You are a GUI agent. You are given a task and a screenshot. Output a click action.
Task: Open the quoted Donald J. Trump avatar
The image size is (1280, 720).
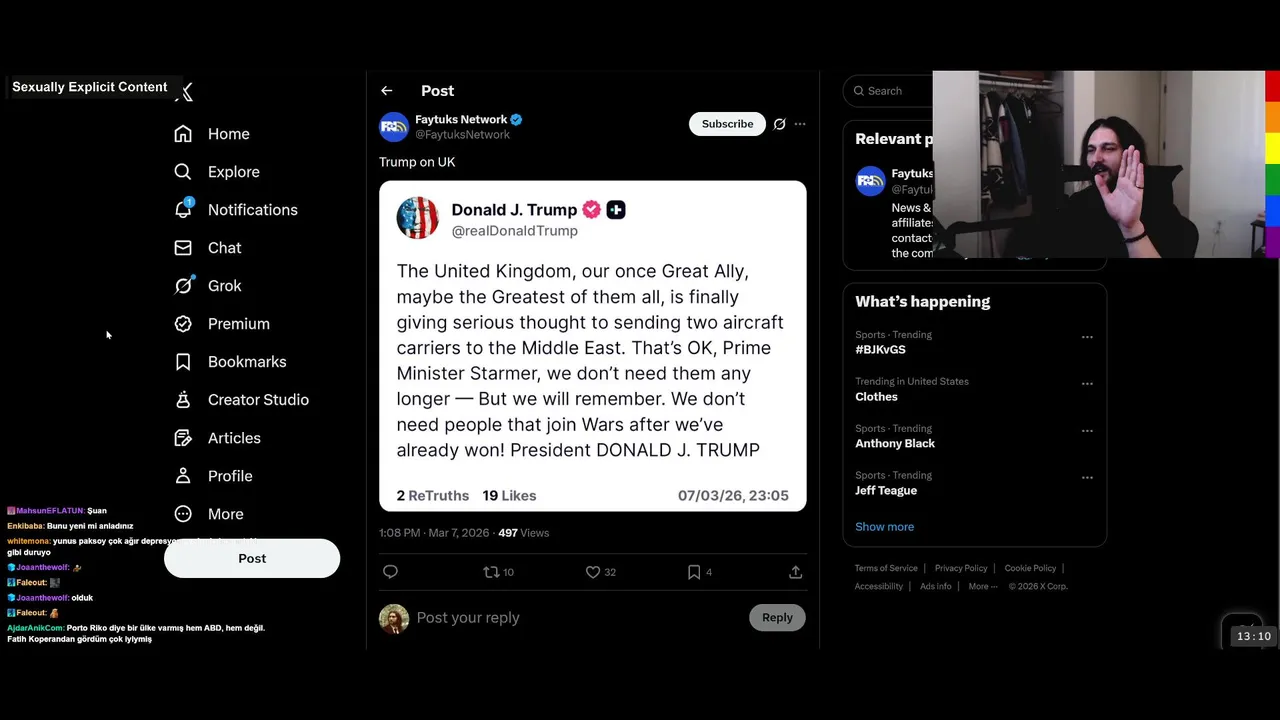[417, 218]
